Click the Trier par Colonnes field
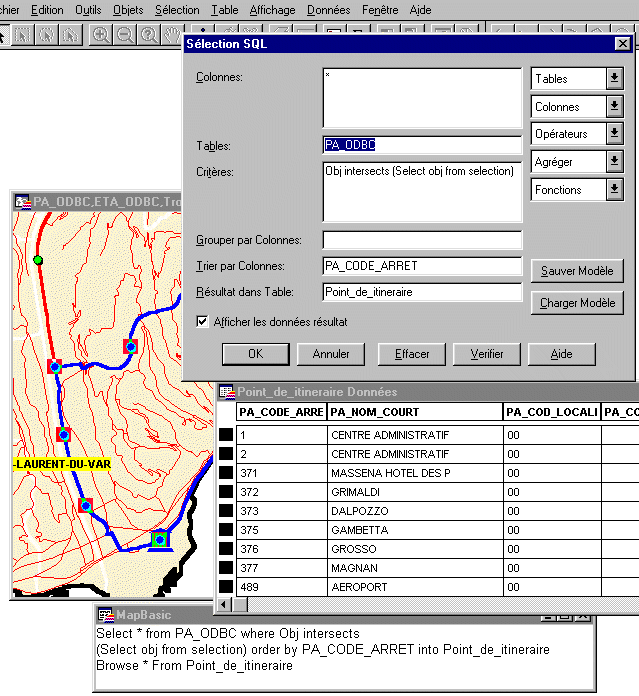Image resolution: width=639 pixels, height=696 pixels. pyautogui.click(x=422, y=266)
